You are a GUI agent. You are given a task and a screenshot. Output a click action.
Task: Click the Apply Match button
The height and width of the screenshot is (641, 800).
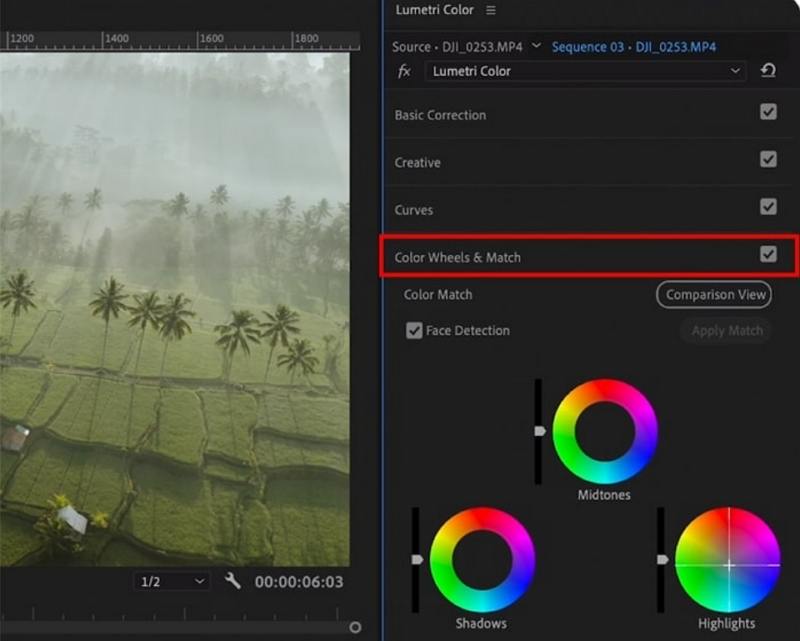(726, 331)
